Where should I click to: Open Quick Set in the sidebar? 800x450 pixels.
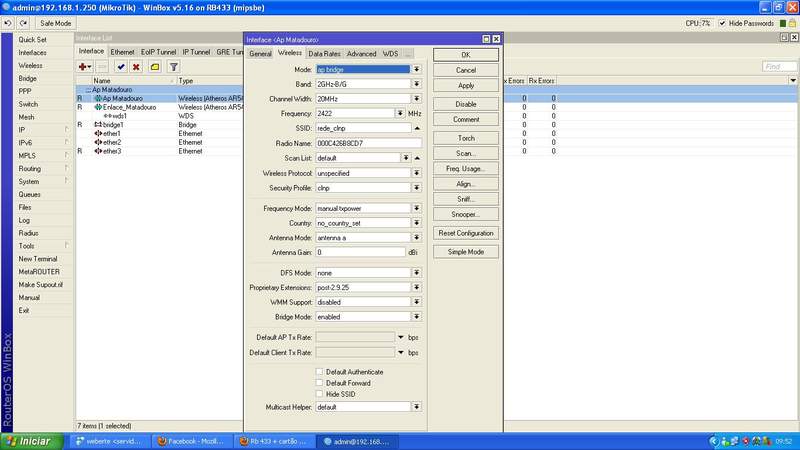pos(32,39)
